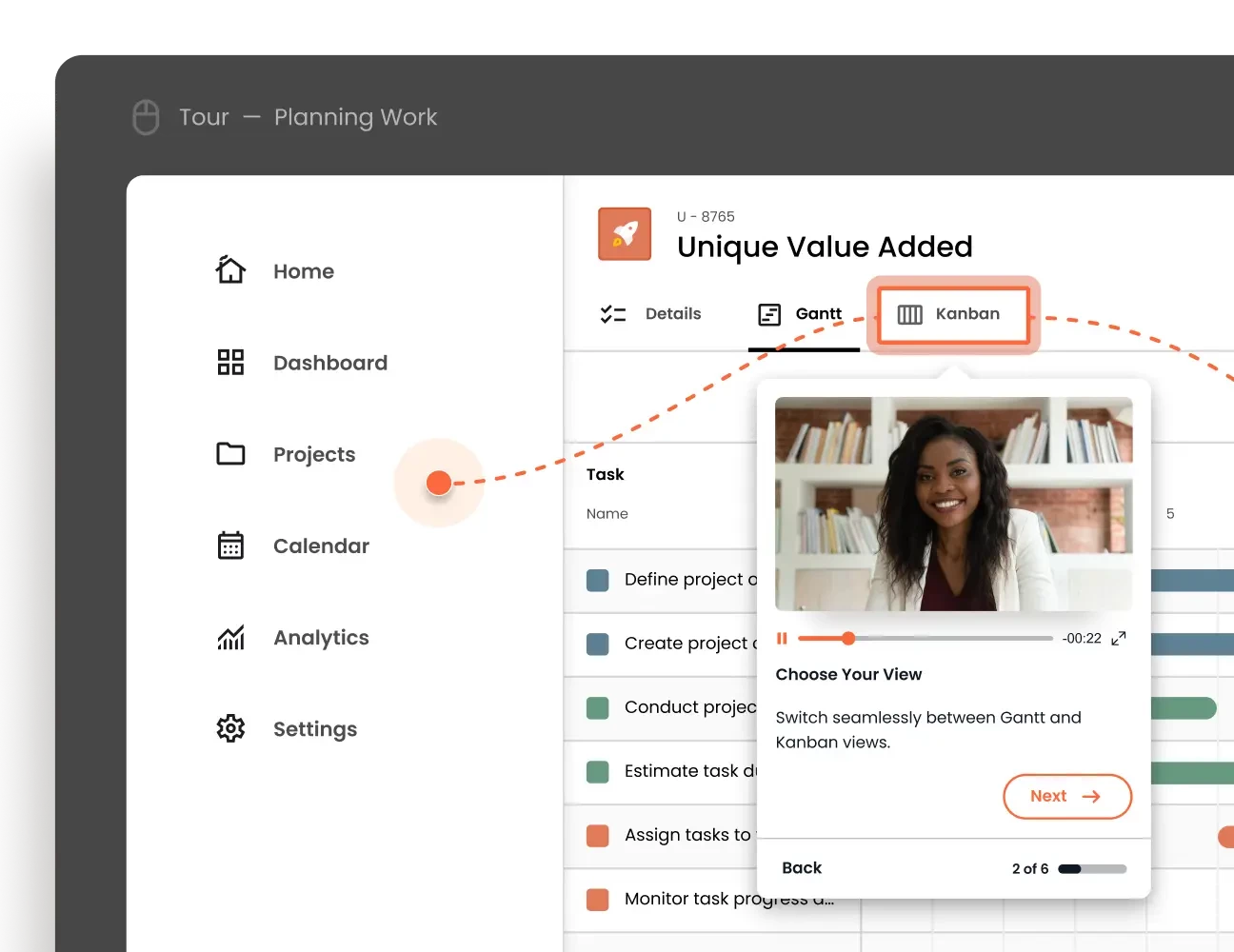Screen dimensions: 1234x952
Task: Click the Unique Value Added title
Action: [x=825, y=247]
